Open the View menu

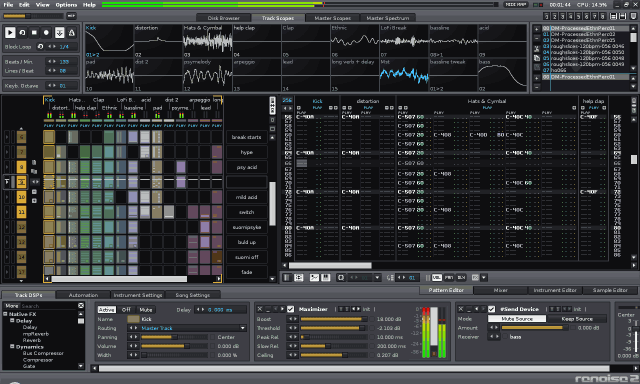tap(42, 5)
